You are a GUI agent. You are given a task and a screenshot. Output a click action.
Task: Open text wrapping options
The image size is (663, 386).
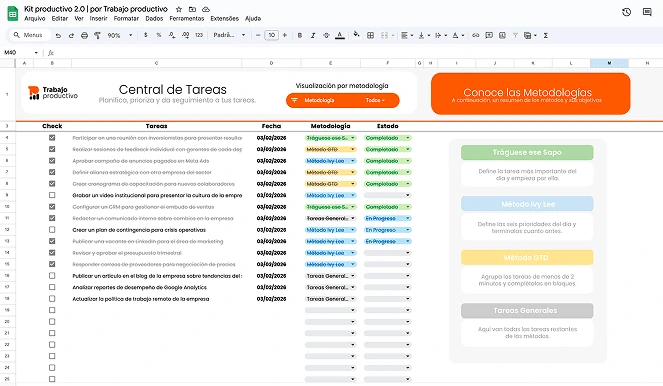[x=441, y=36]
